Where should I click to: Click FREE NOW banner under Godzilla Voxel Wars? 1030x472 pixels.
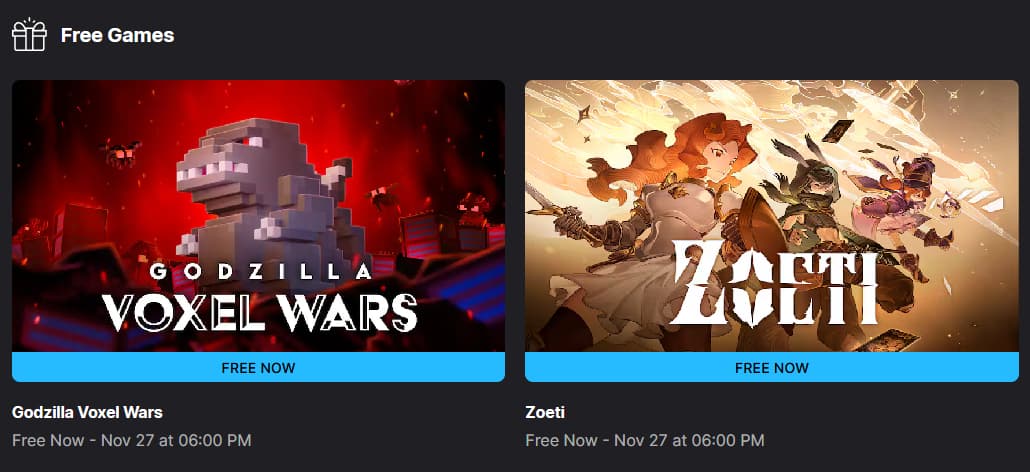point(258,367)
